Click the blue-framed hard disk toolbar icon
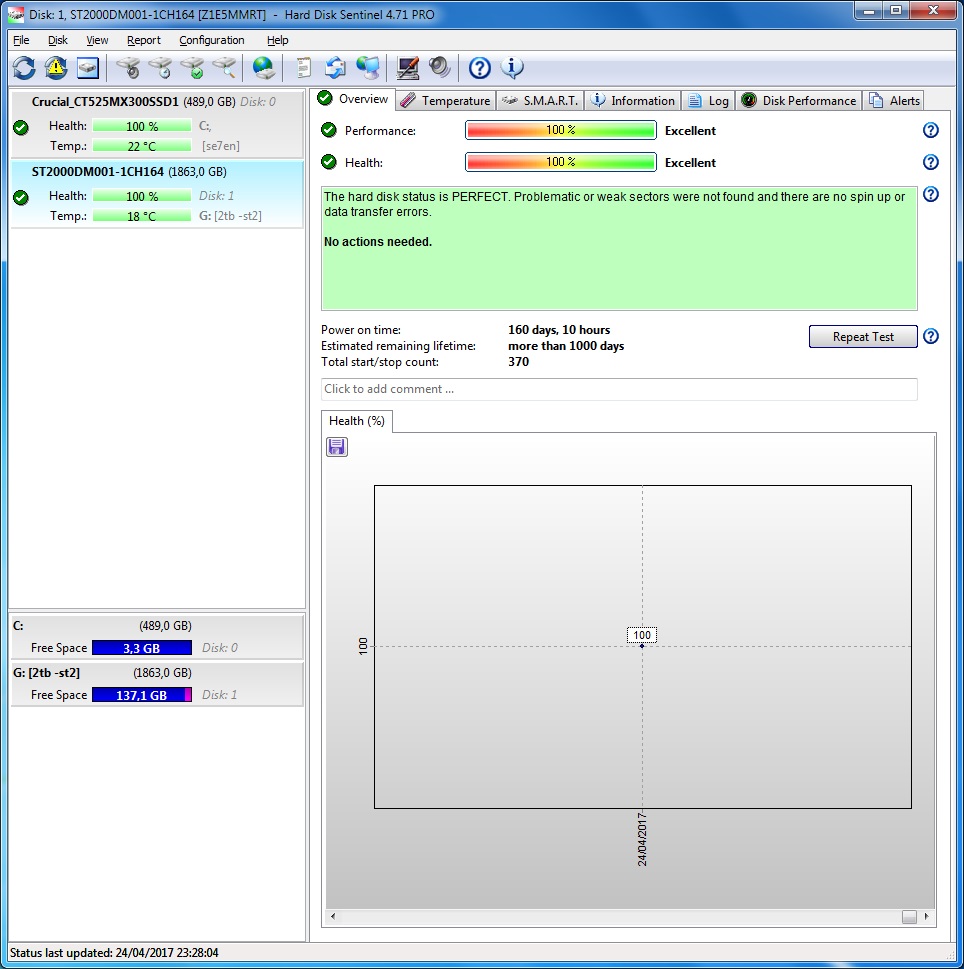The width and height of the screenshot is (964, 969). click(88, 68)
